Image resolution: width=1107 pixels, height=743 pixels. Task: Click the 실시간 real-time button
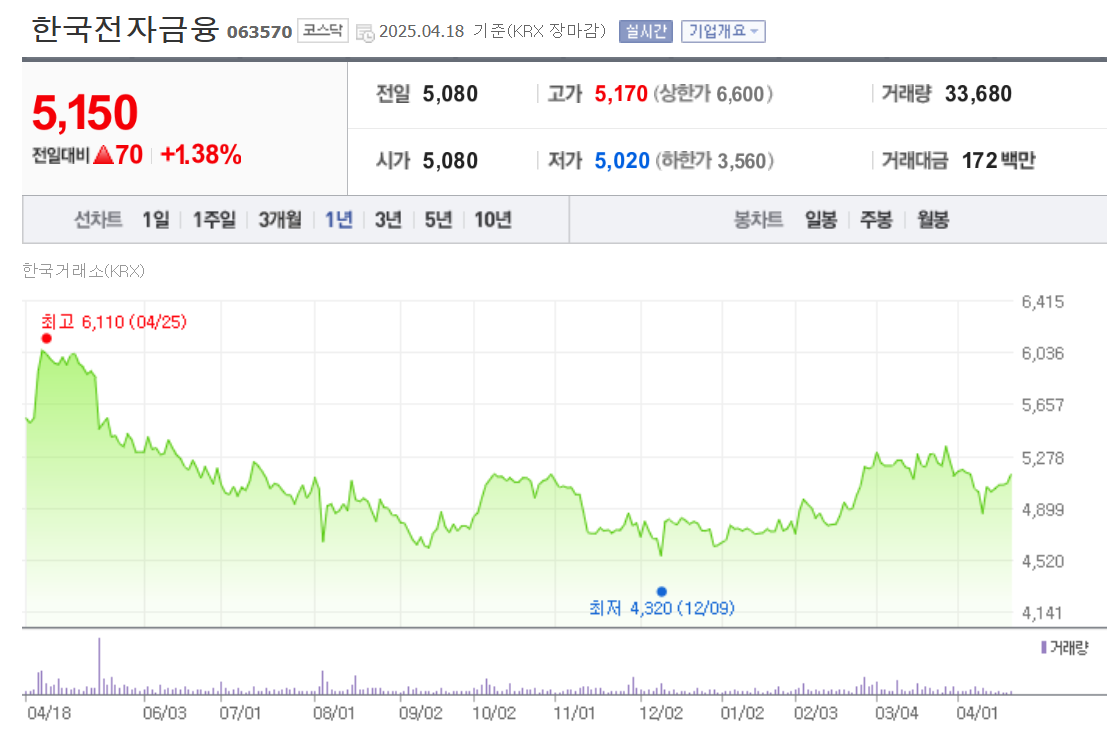(645, 31)
